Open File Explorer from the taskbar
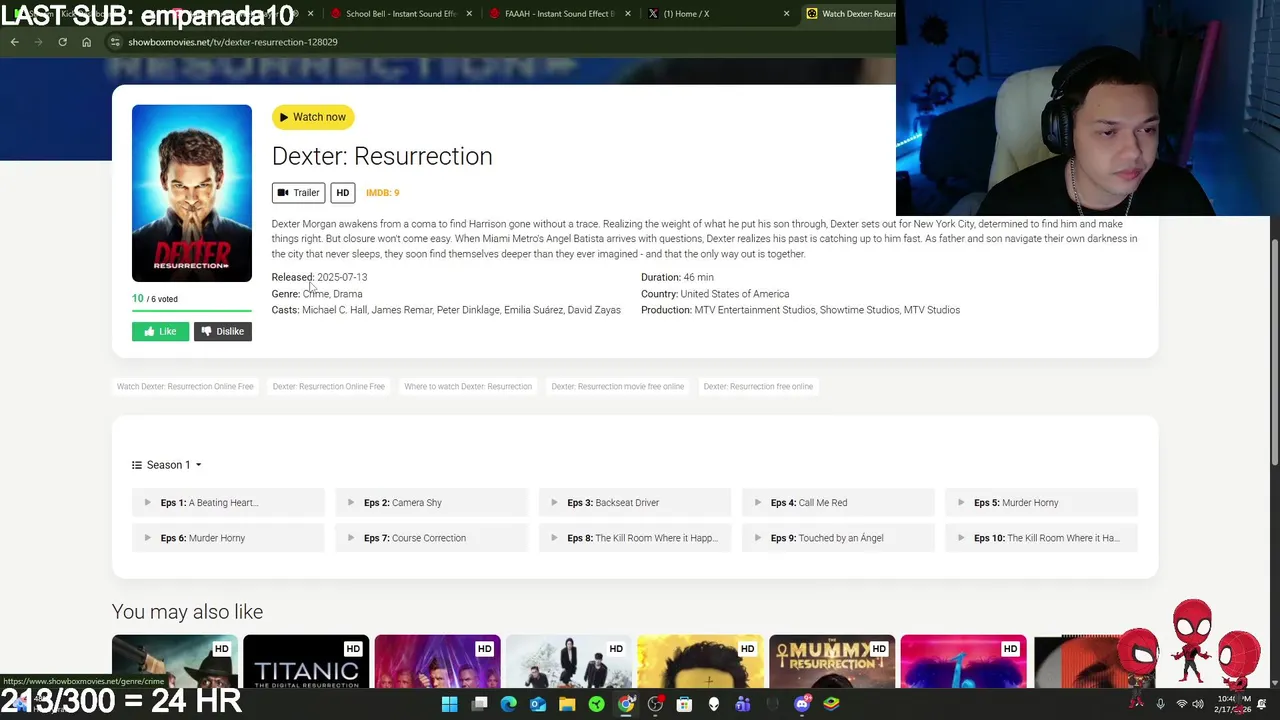 (567, 704)
